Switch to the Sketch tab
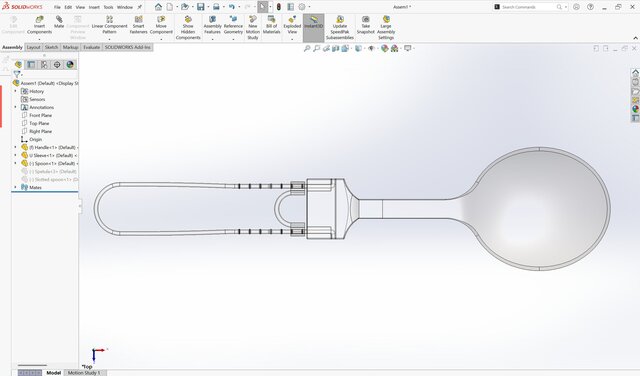Image resolution: width=640 pixels, height=376 pixels. (x=51, y=47)
